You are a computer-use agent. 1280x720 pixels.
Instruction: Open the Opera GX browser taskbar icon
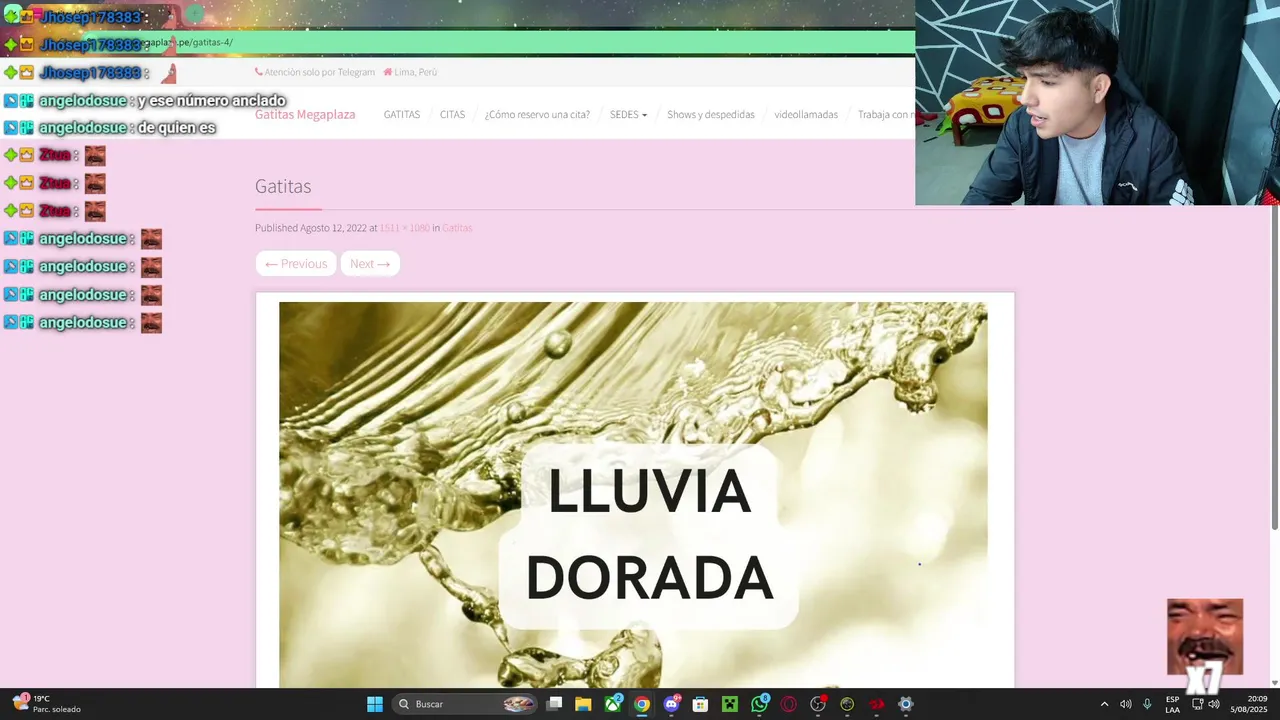pos(789,704)
